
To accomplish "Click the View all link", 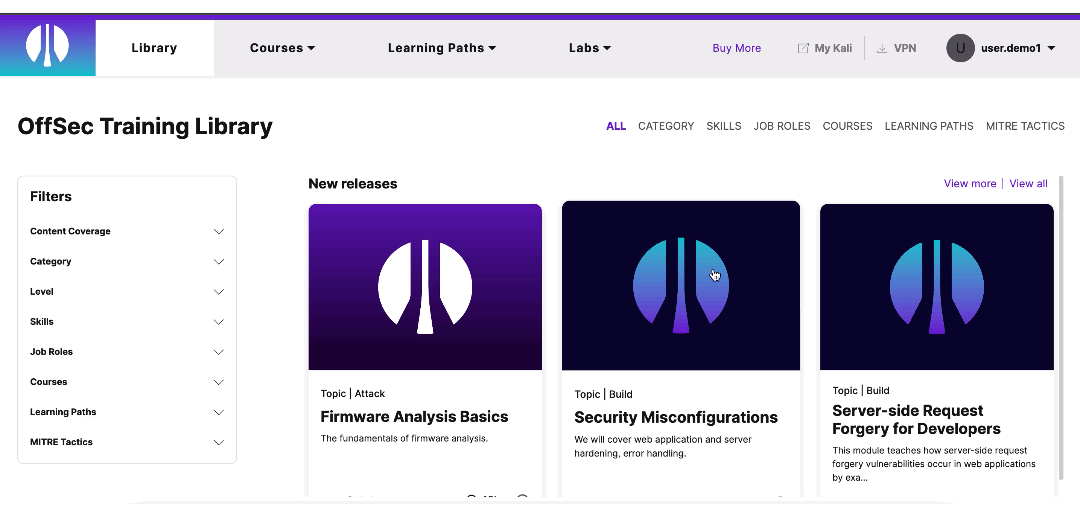I will (x=1028, y=183).
